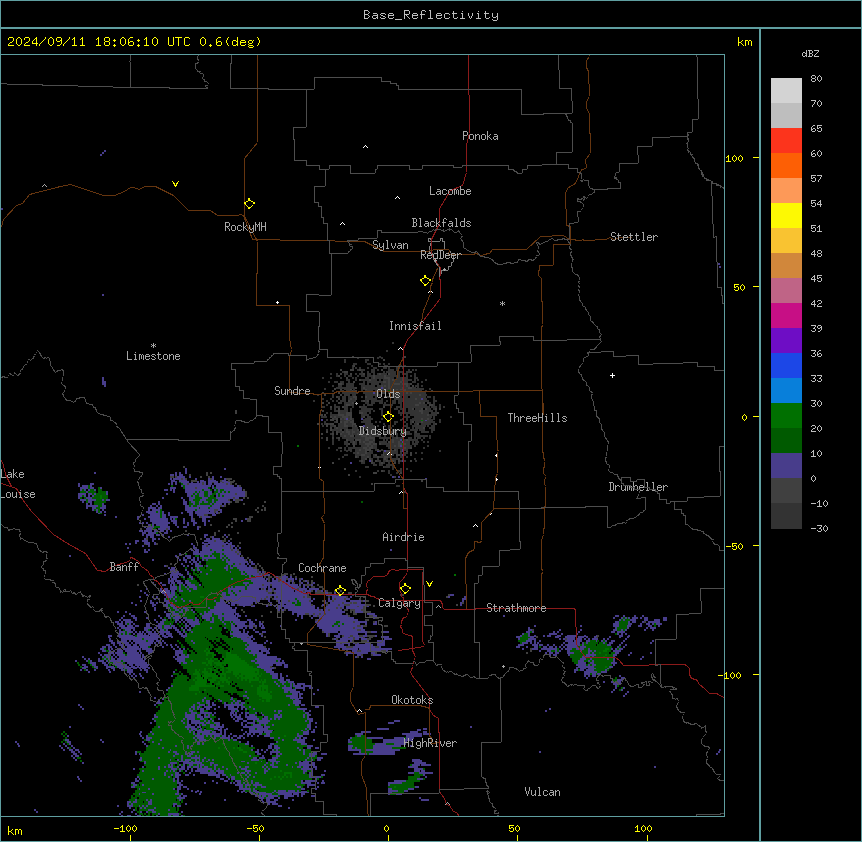Click the Okotoks city label
The width and height of the screenshot is (862, 842).
click(412, 700)
